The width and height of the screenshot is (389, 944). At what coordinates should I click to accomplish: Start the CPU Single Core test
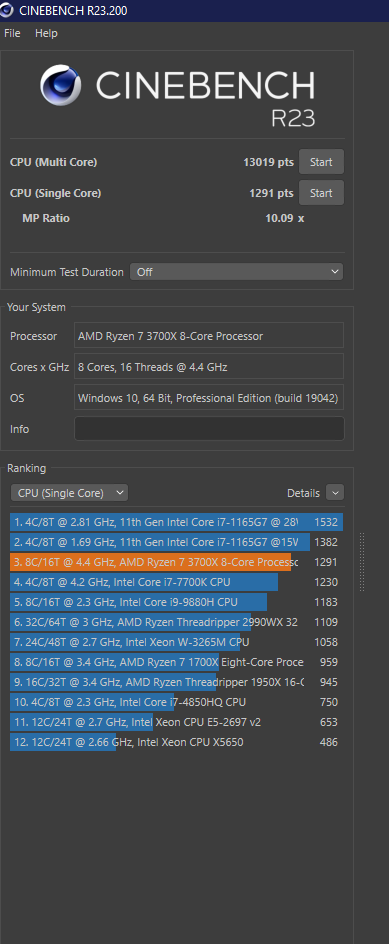(x=321, y=193)
